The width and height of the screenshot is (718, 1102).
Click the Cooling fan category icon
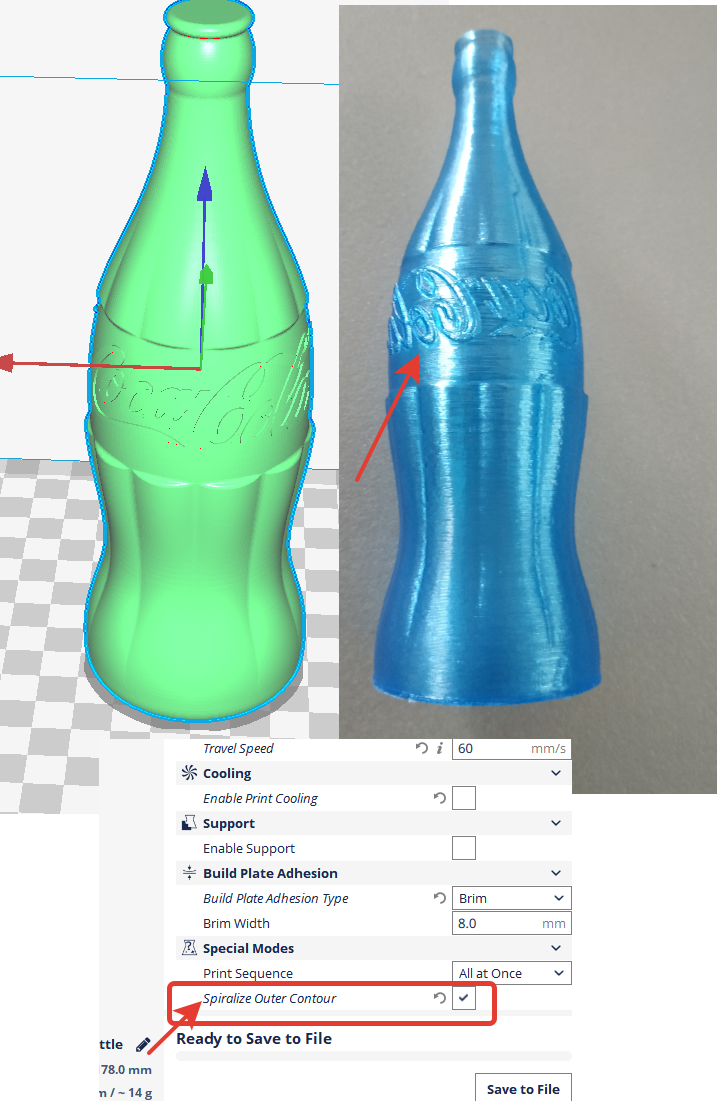click(x=189, y=773)
